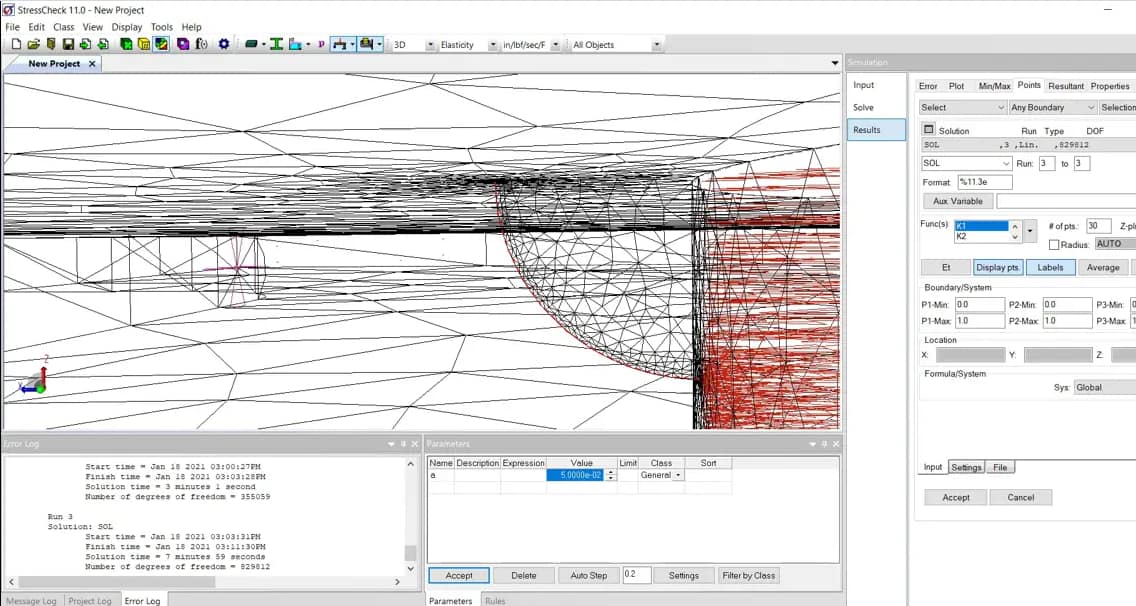Click the step value field beside Auto Step

637,575
